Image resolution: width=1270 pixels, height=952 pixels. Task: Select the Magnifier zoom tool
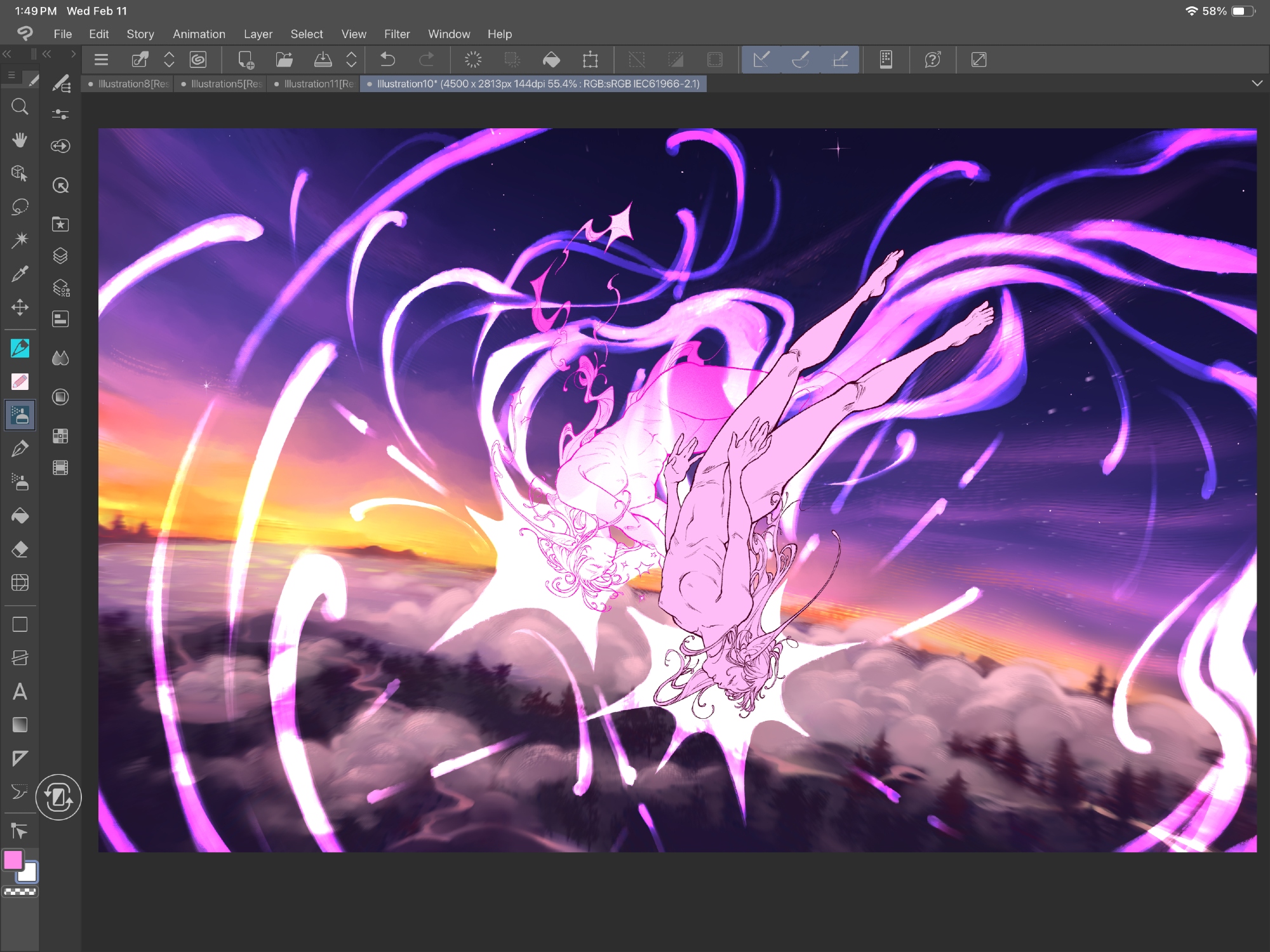20,106
